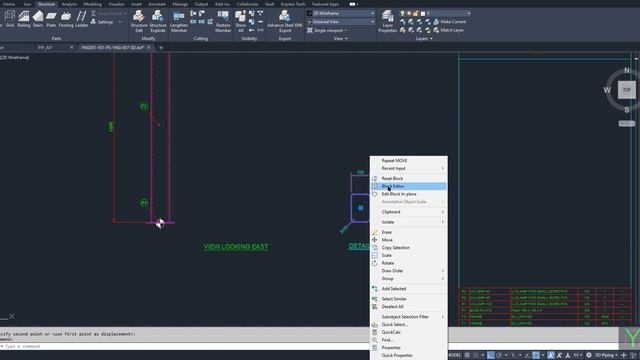Select the Stairs tool
Screen dimensions: 640x360
point(38,19)
